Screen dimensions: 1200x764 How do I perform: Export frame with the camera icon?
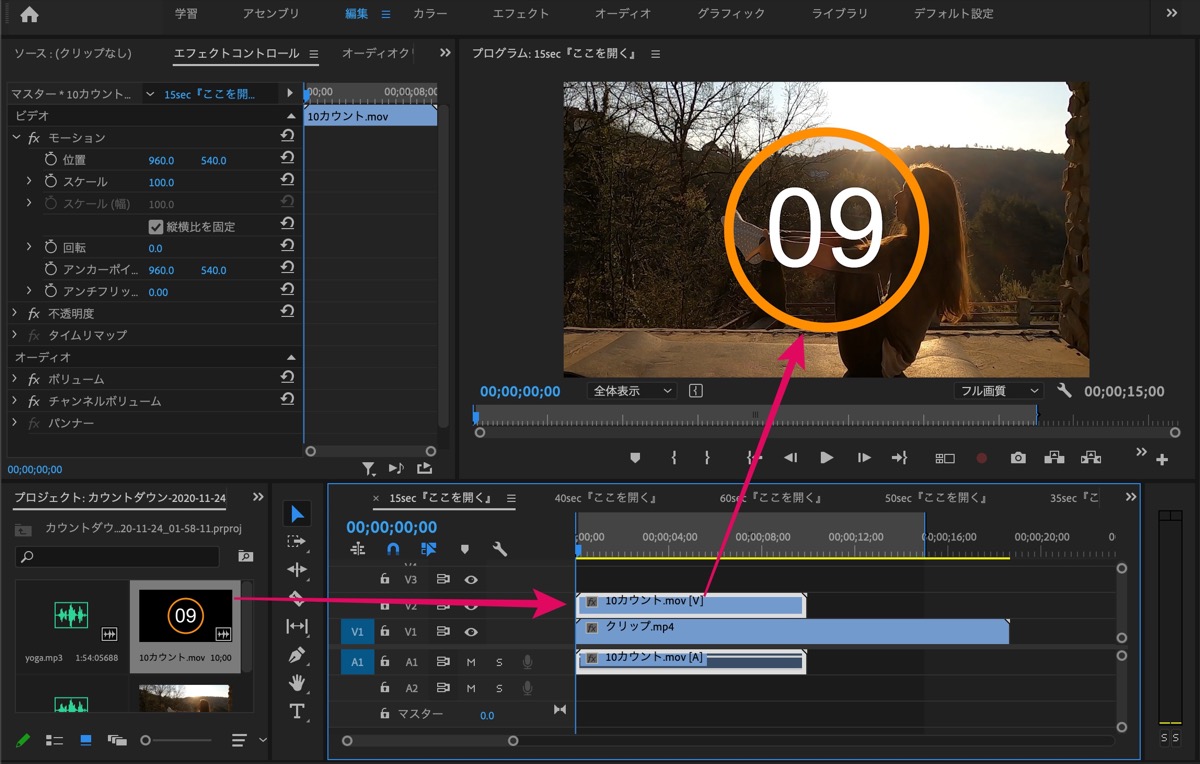[1018, 458]
